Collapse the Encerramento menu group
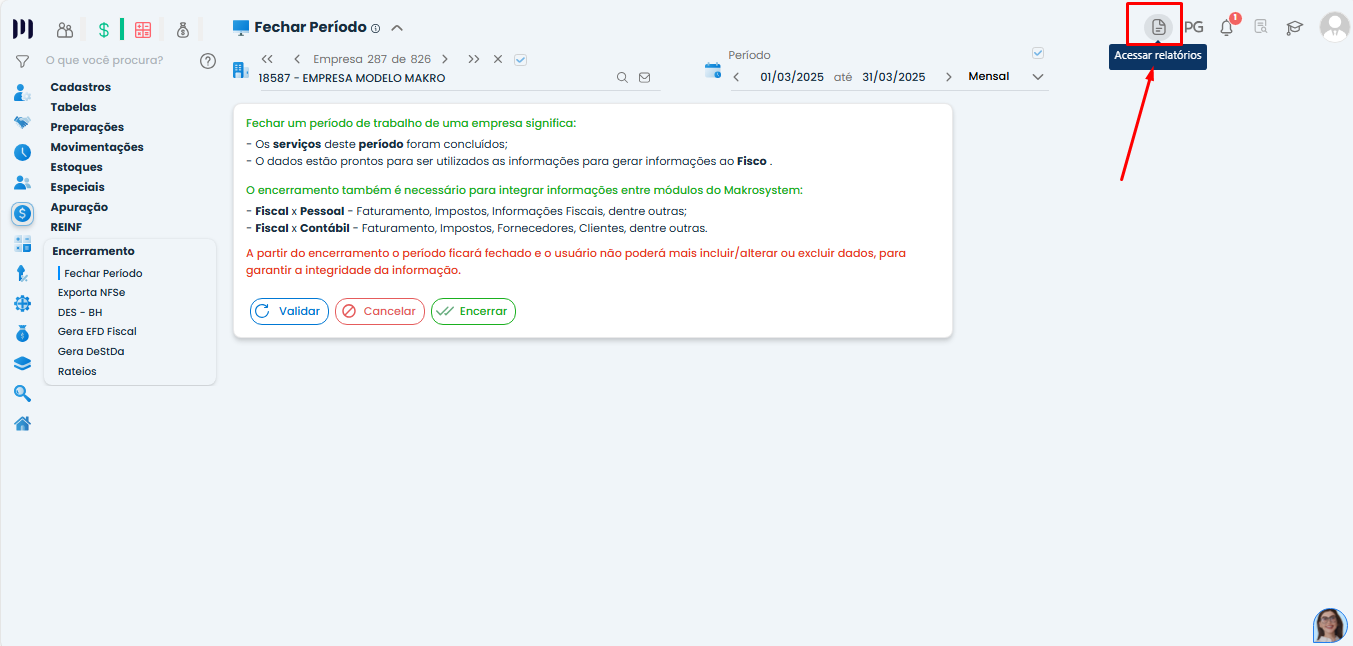 click(93, 251)
